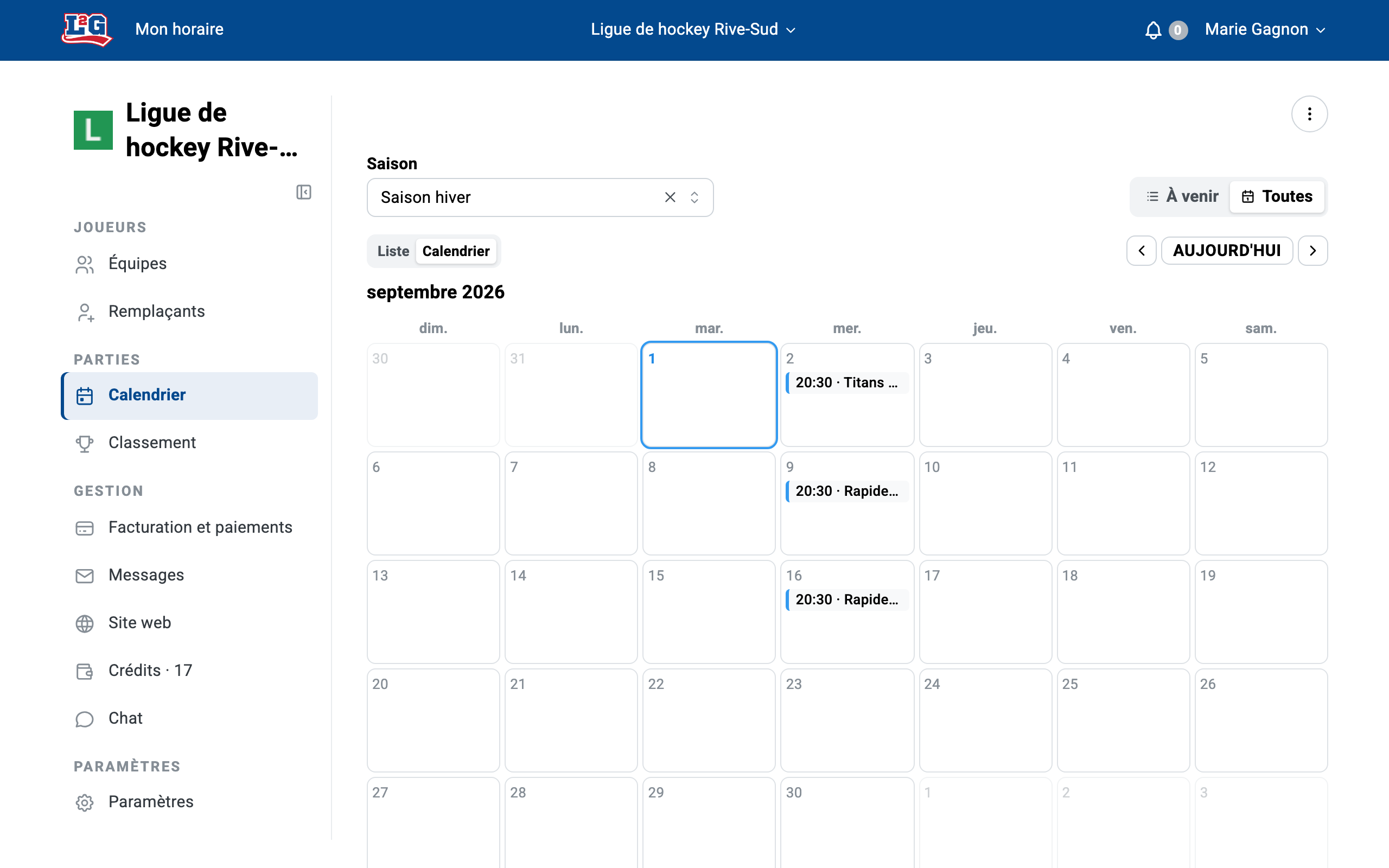
Task: Select September 1 day cell
Action: coord(709,395)
